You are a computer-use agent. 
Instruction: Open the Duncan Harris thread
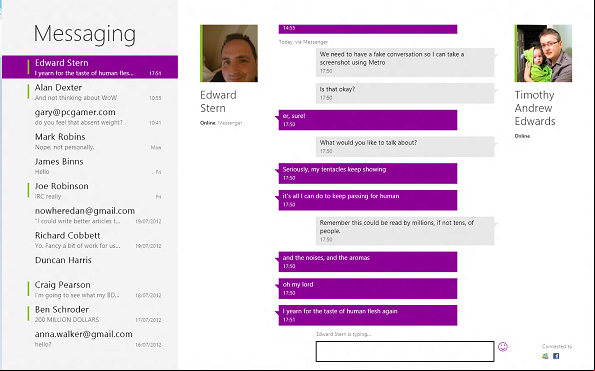[x=90, y=265]
